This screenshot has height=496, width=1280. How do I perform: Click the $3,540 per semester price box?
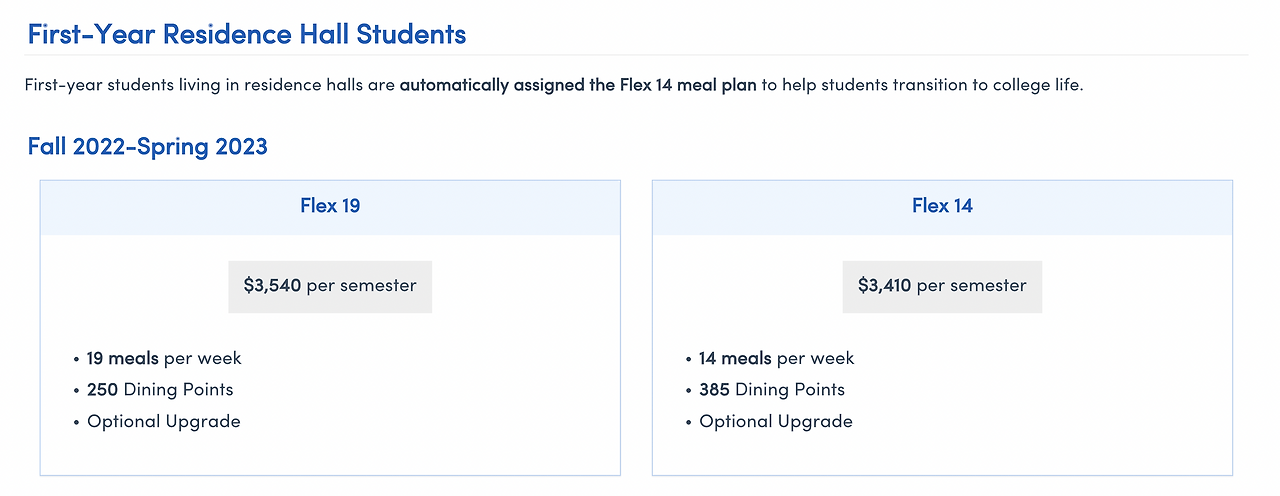(330, 286)
